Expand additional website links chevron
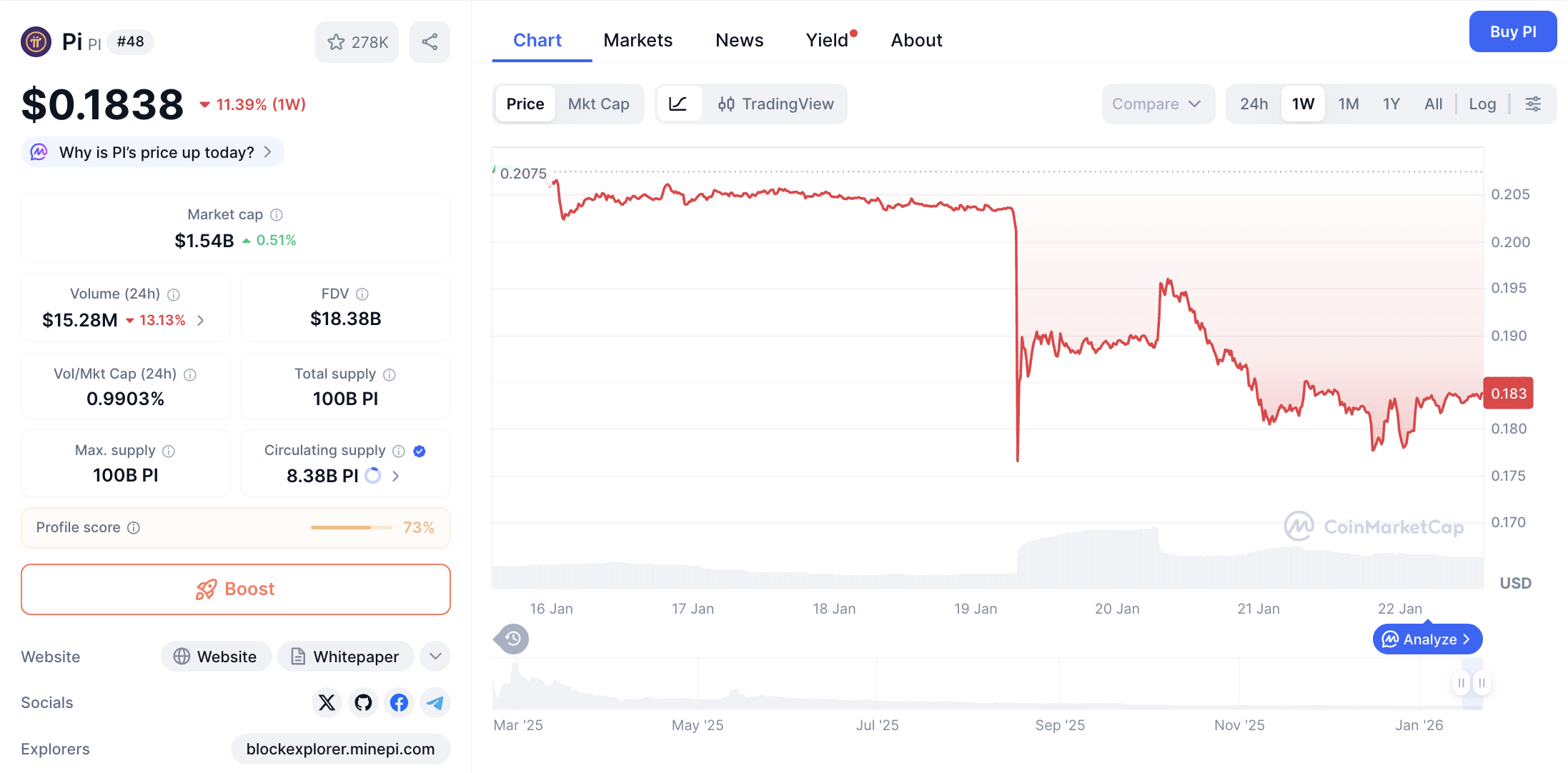 435,656
